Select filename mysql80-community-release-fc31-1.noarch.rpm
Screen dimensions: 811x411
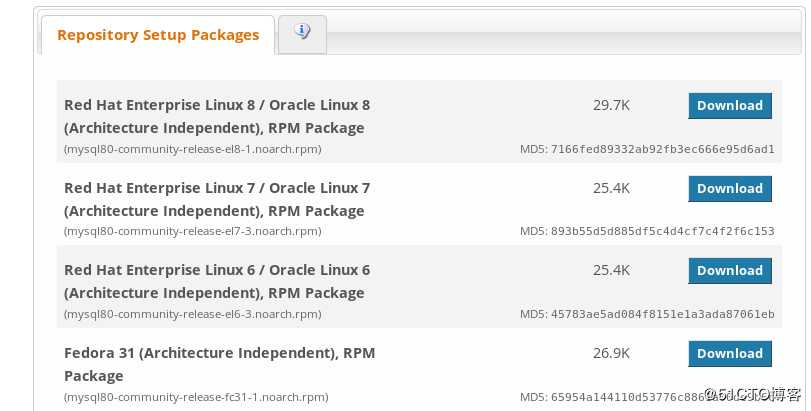point(196,397)
